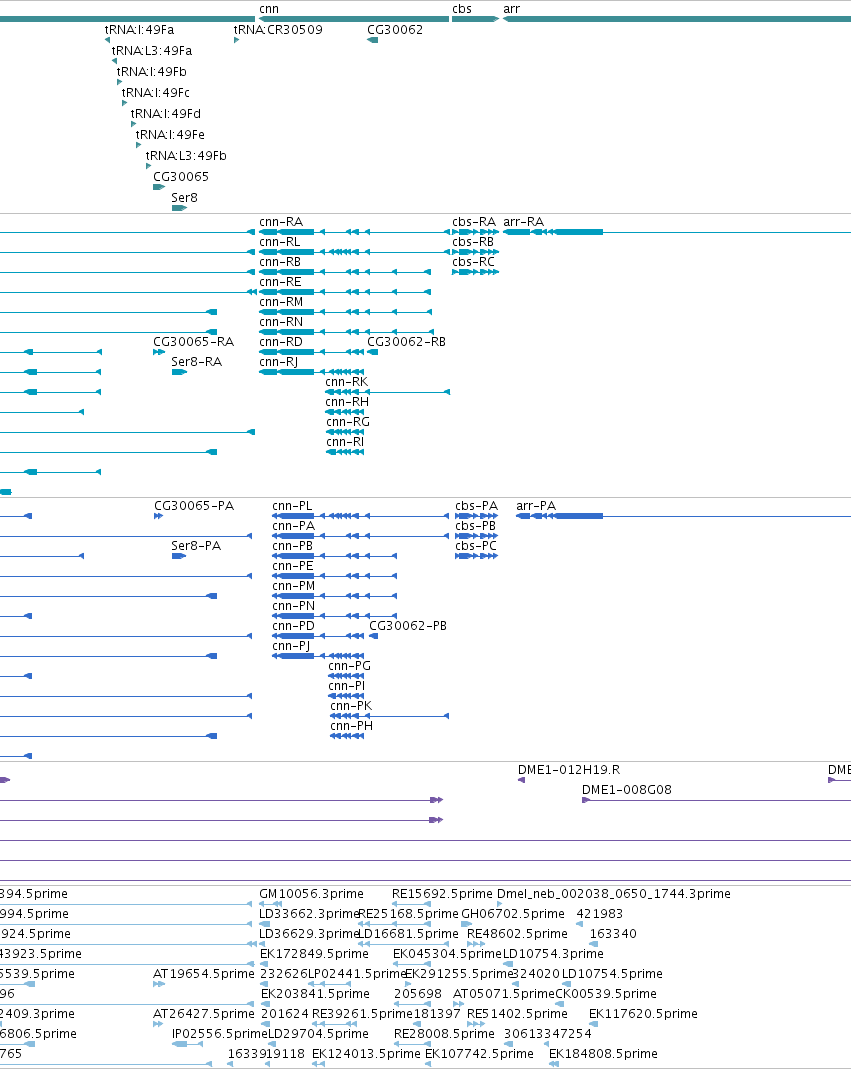Select the arr-RA transcript
The height and width of the screenshot is (1069, 851).
pyautogui.click(x=524, y=222)
